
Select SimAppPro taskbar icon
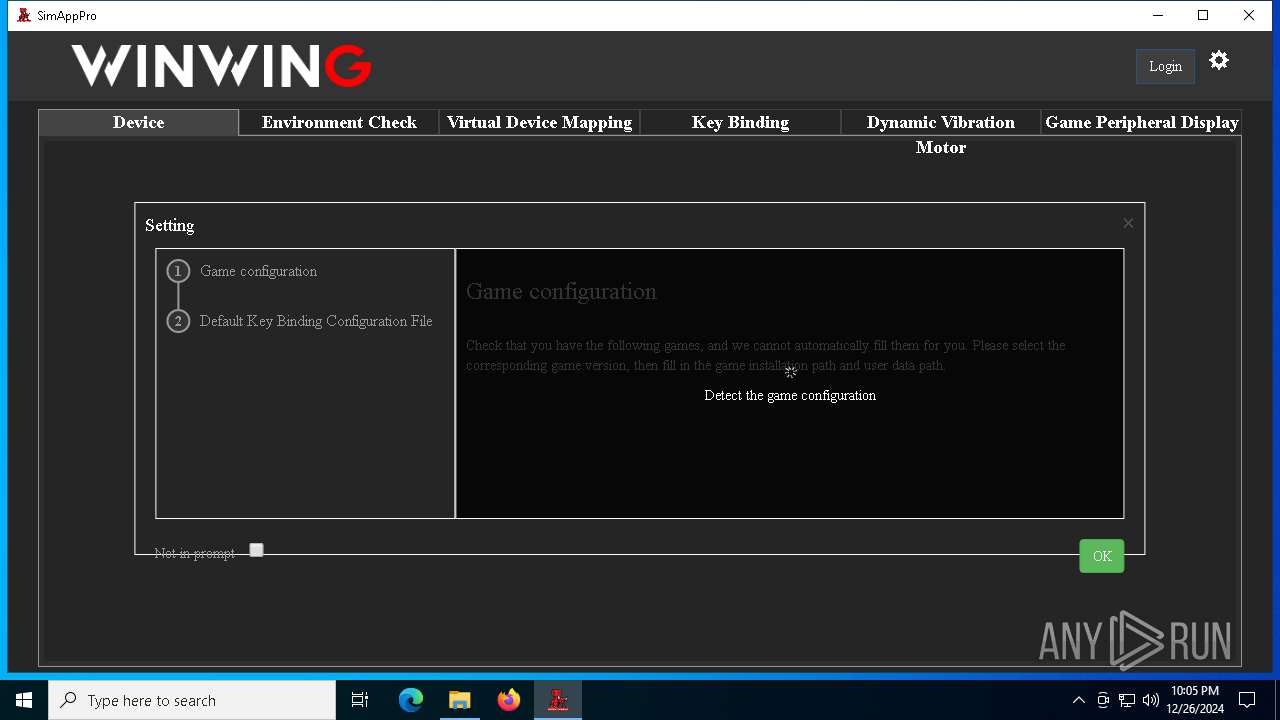[558, 700]
